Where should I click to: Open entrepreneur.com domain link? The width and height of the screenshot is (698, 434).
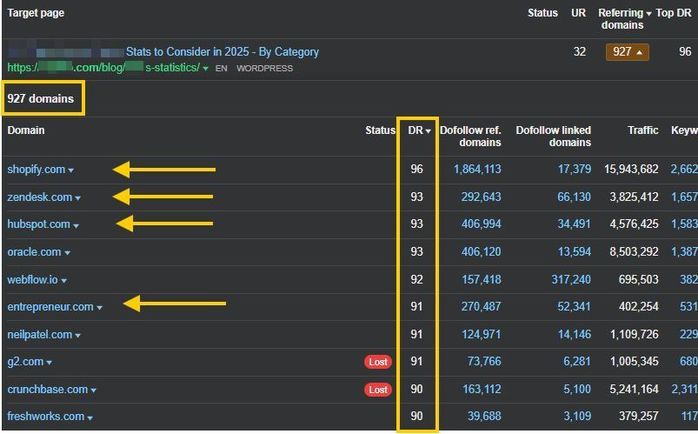click(50, 307)
